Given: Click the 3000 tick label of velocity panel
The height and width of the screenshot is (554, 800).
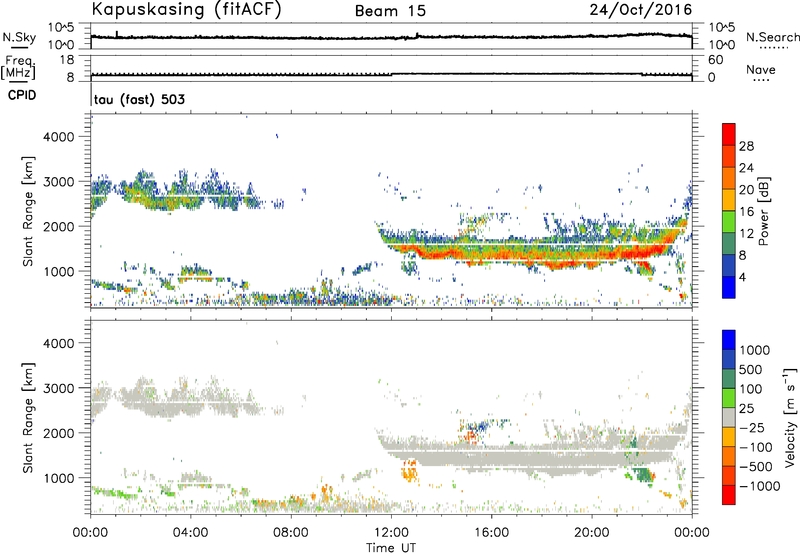Looking at the screenshot, I should click(58, 388).
